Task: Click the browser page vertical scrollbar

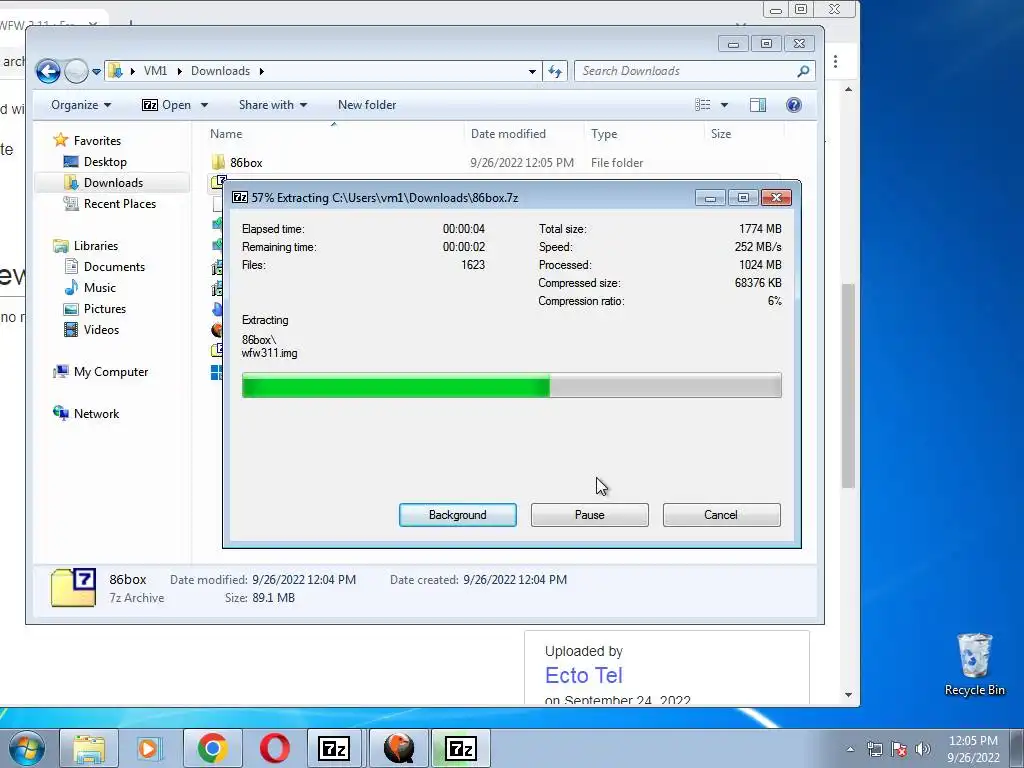Action: [x=848, y=385]
